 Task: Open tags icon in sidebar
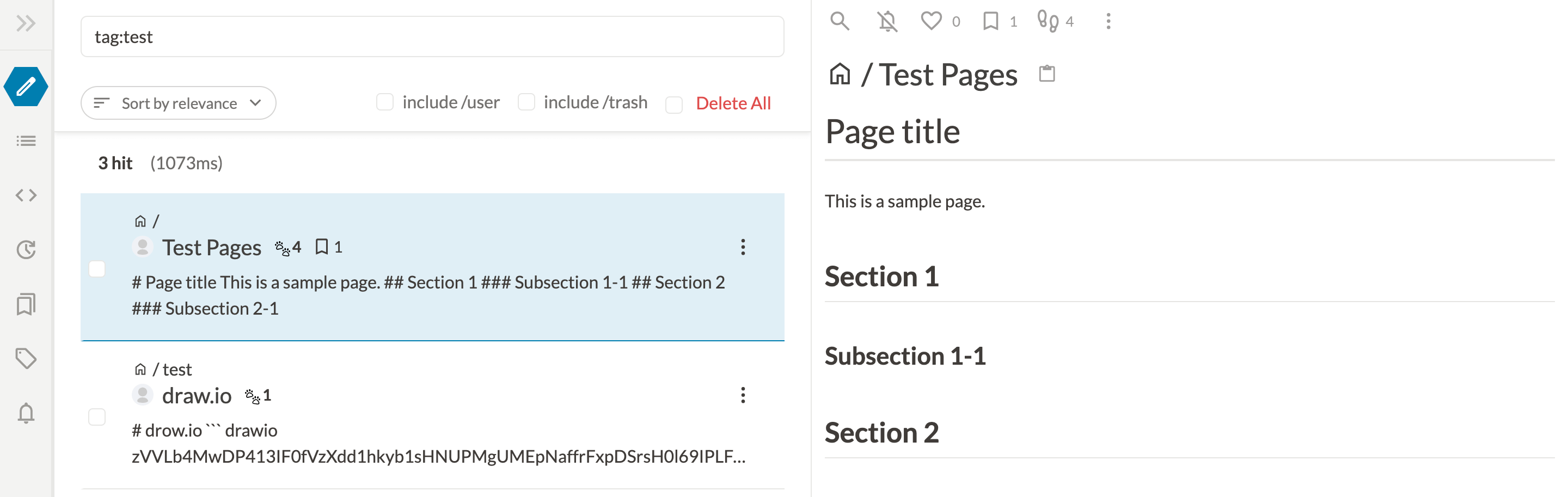click(x=26, y=358)
